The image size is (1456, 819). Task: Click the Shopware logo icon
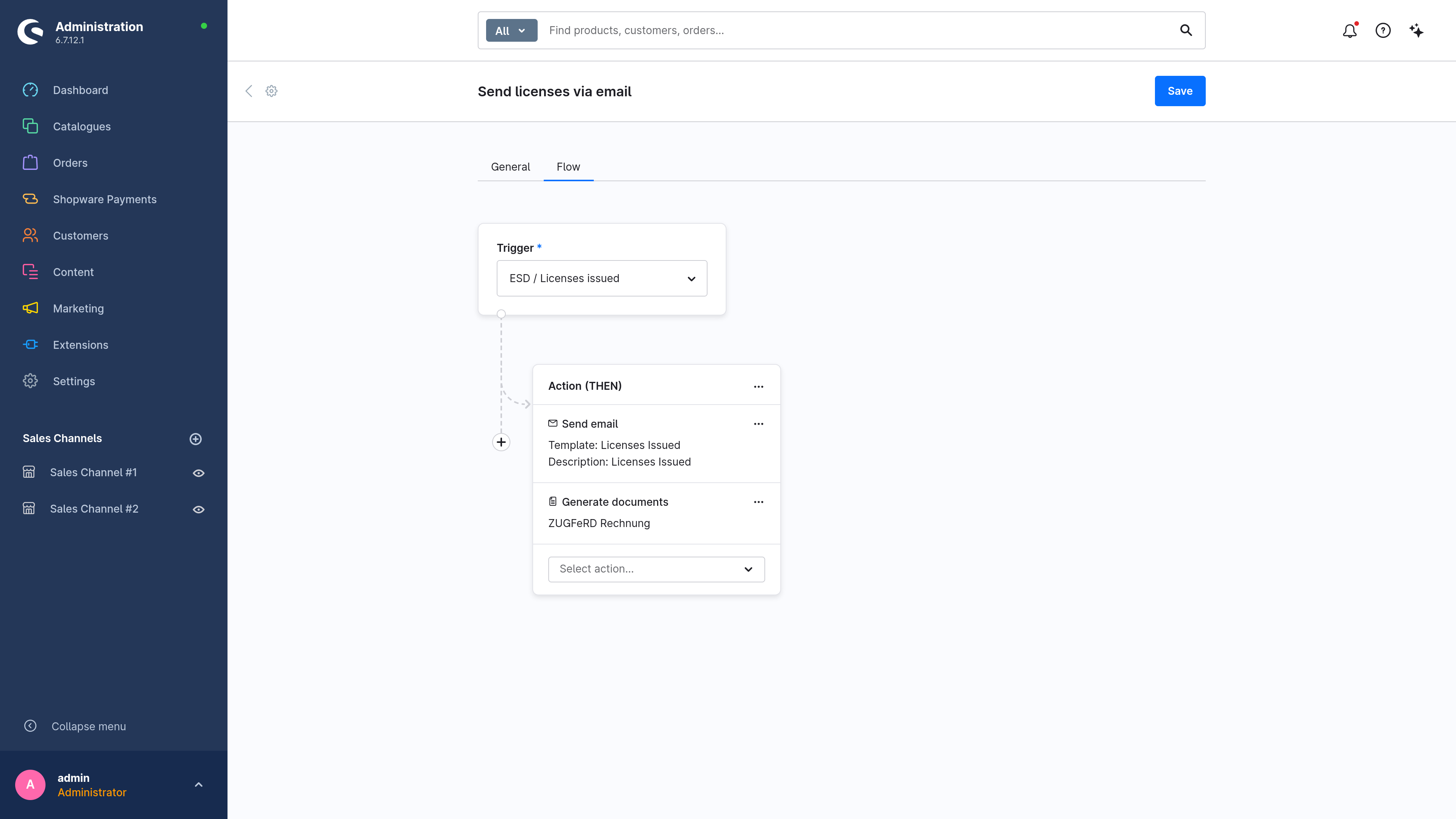[x=30, y=31]
